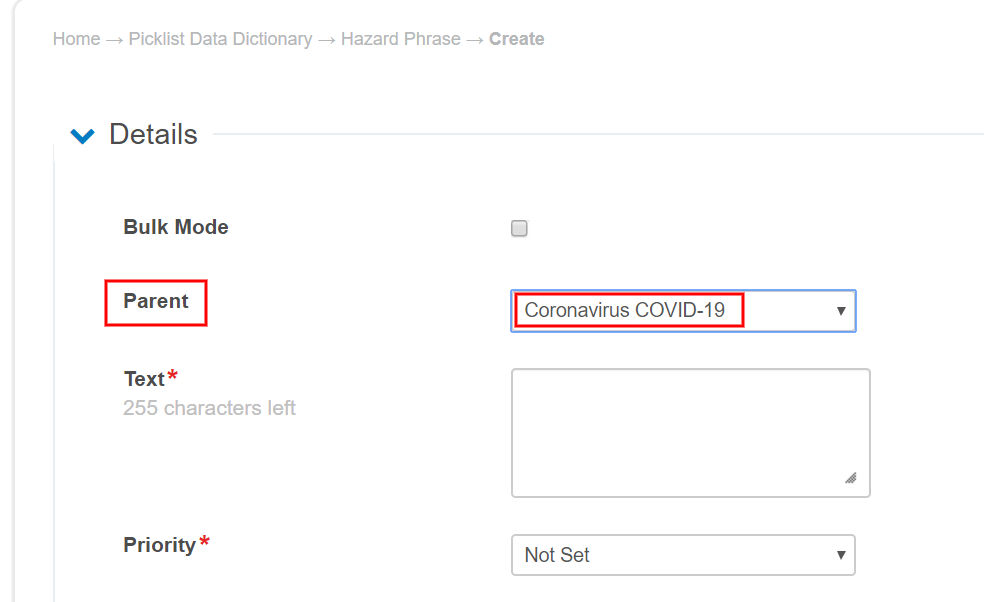
Task: Collapse the Details section chevron
Action: 83,136
